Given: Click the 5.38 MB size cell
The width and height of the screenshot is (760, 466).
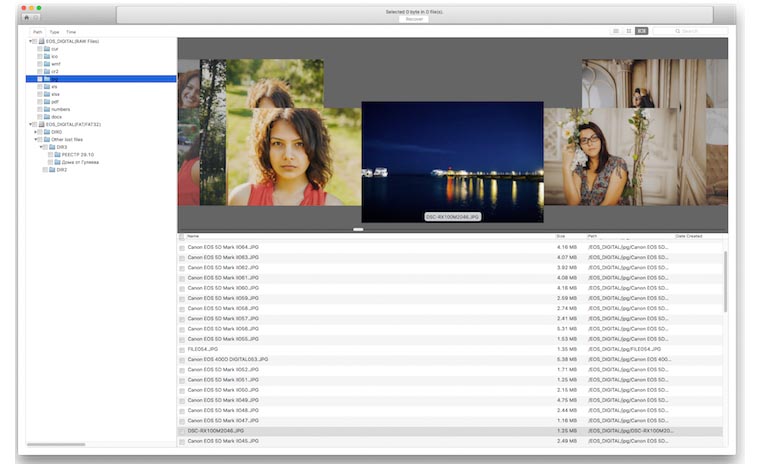Looking at the screenshot, I should tap(567, 360).
